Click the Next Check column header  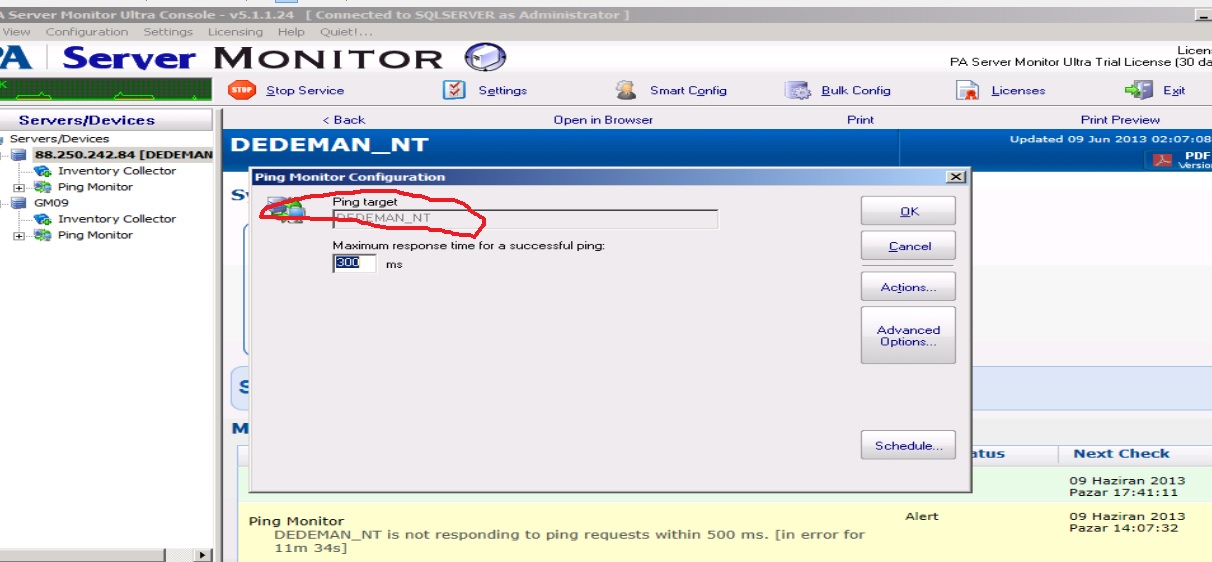coord(1121,454)
